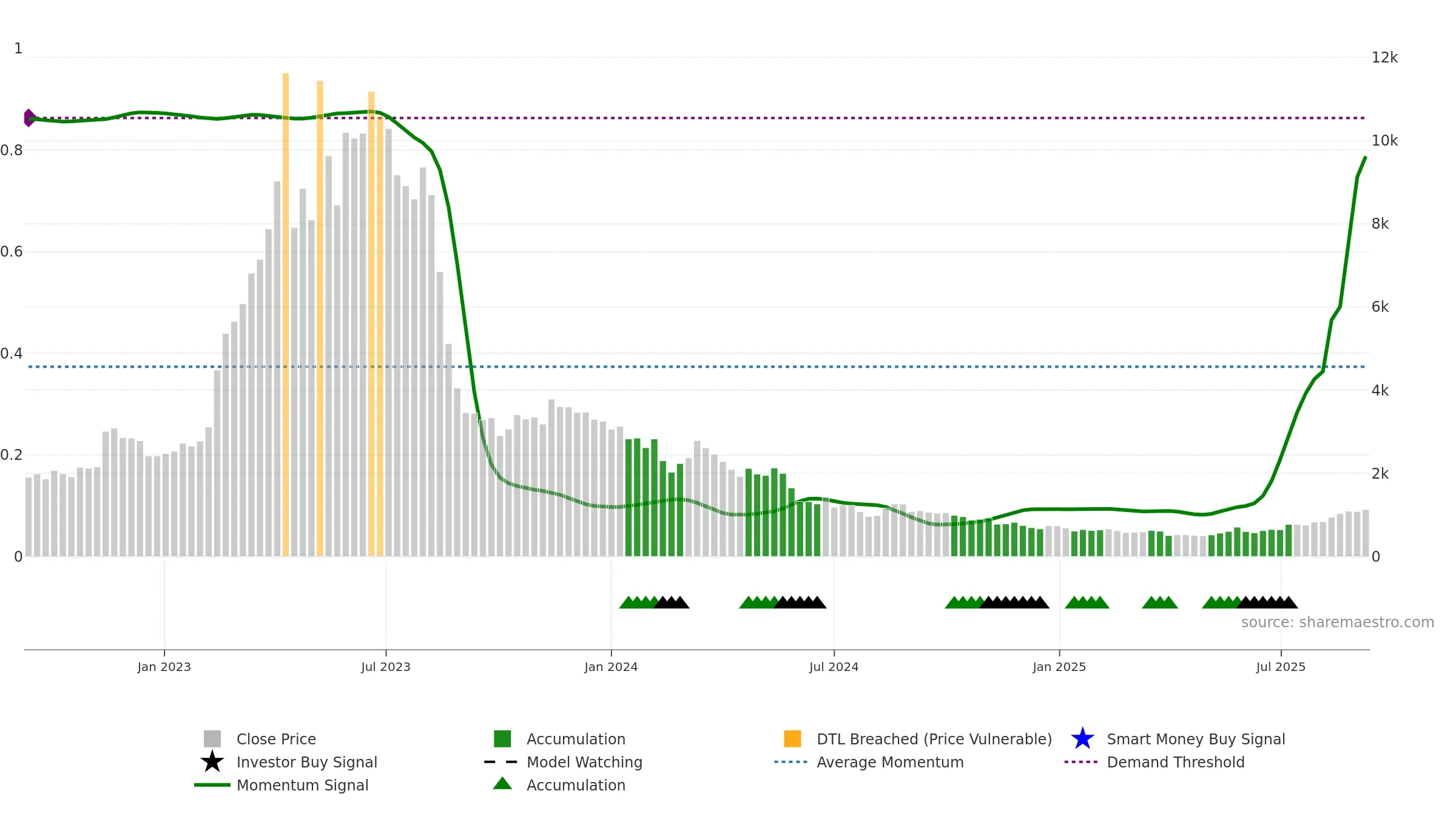
Task: Click the Jan 2024 axis label
Action: (x=611, y=667)
